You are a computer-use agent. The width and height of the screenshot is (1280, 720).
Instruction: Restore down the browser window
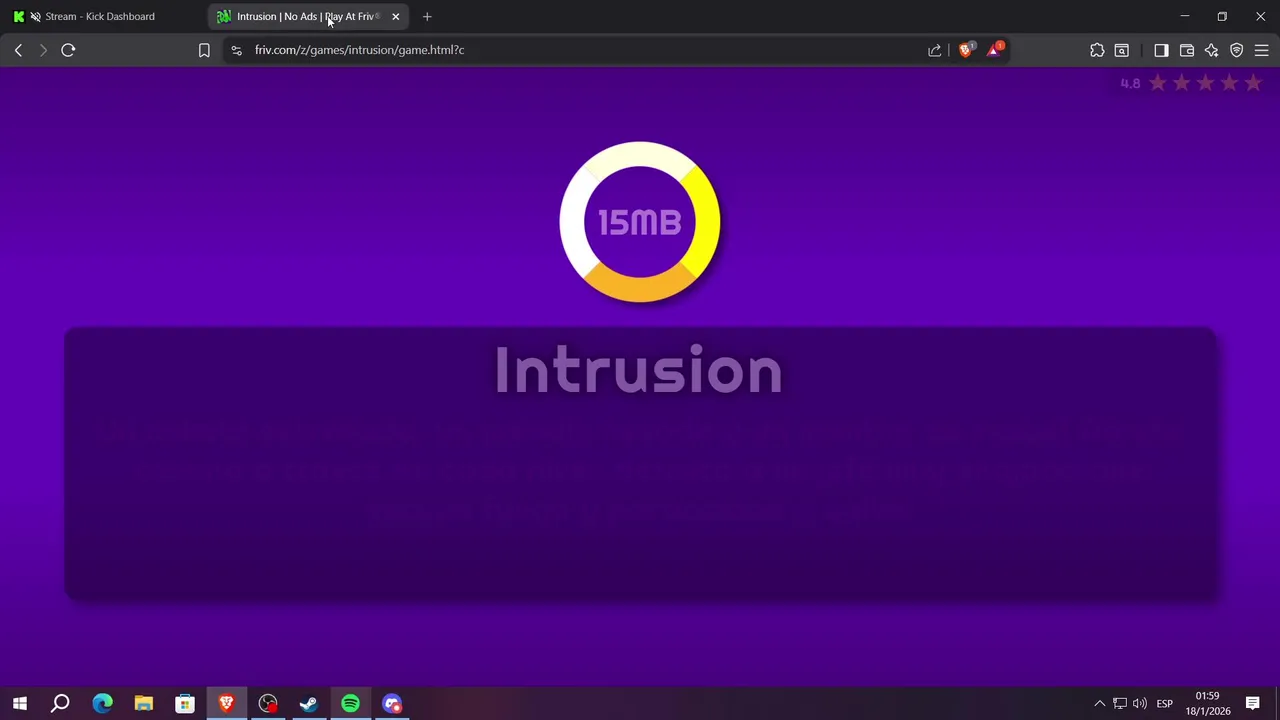coord(1222,17)
